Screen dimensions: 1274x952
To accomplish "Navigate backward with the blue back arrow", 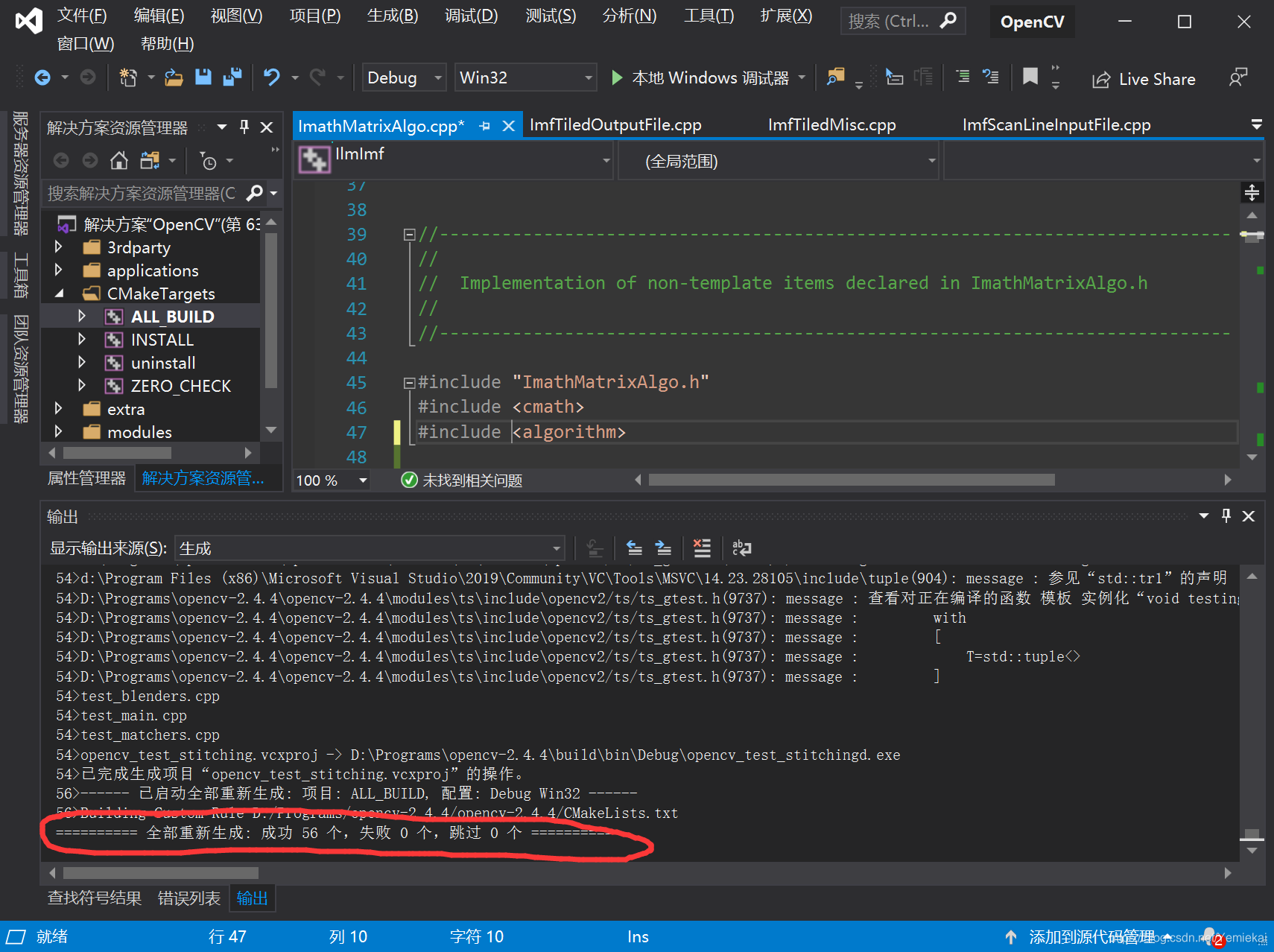I will 42,77.
